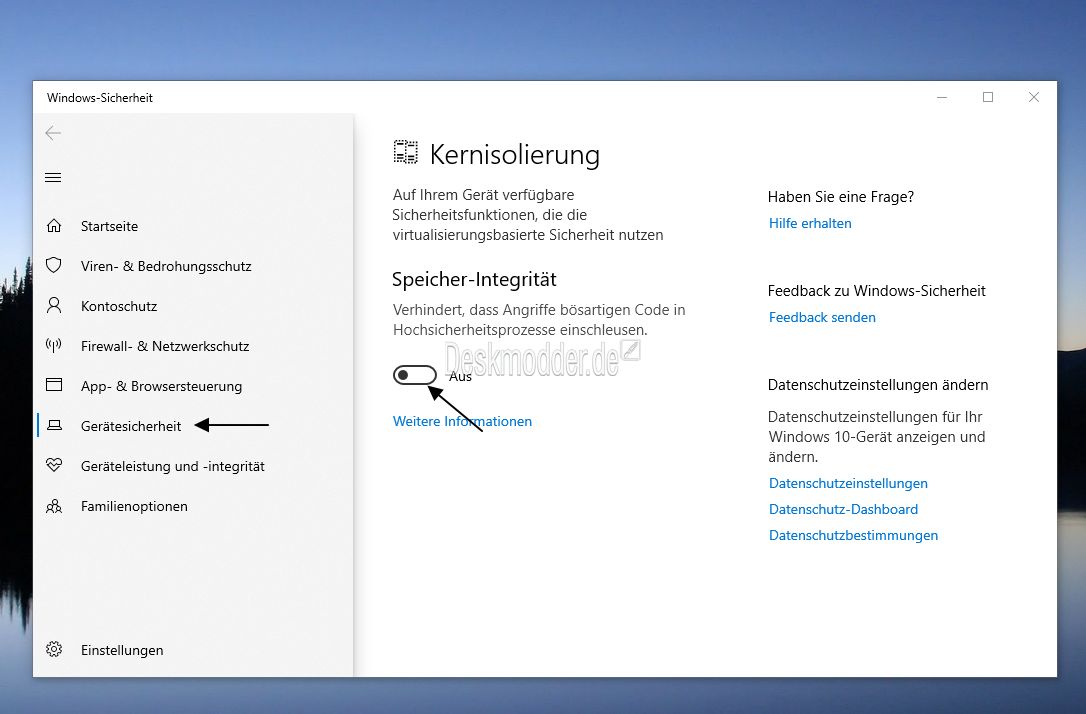Close the Windows-Sicherheit window

1034,98
